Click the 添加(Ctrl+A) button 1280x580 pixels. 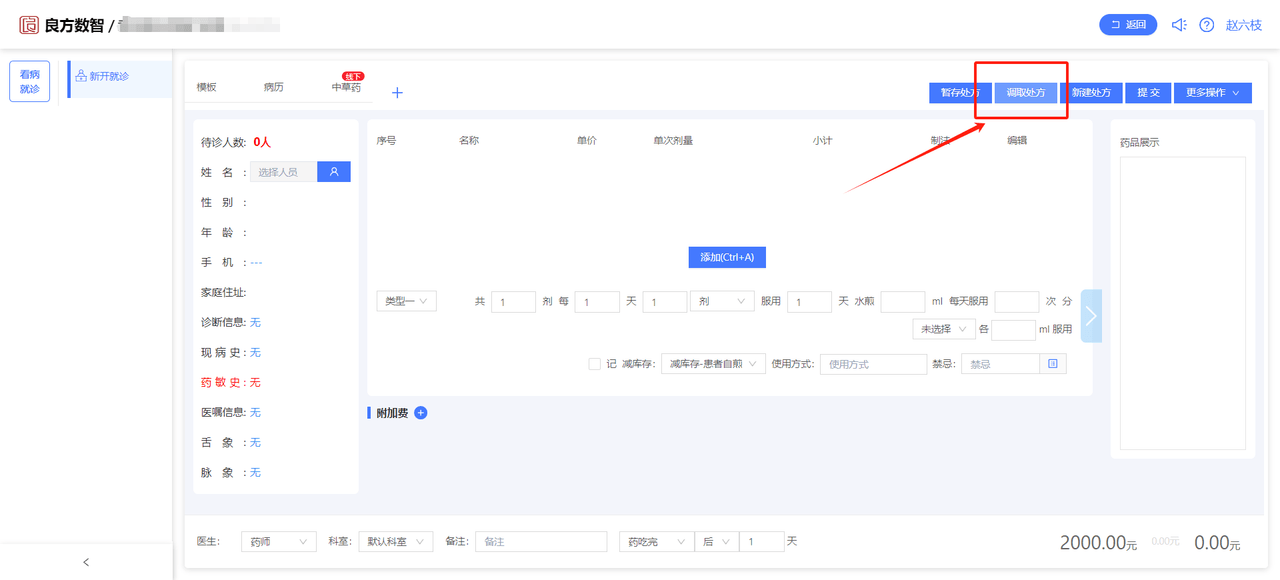pos(727,257)
